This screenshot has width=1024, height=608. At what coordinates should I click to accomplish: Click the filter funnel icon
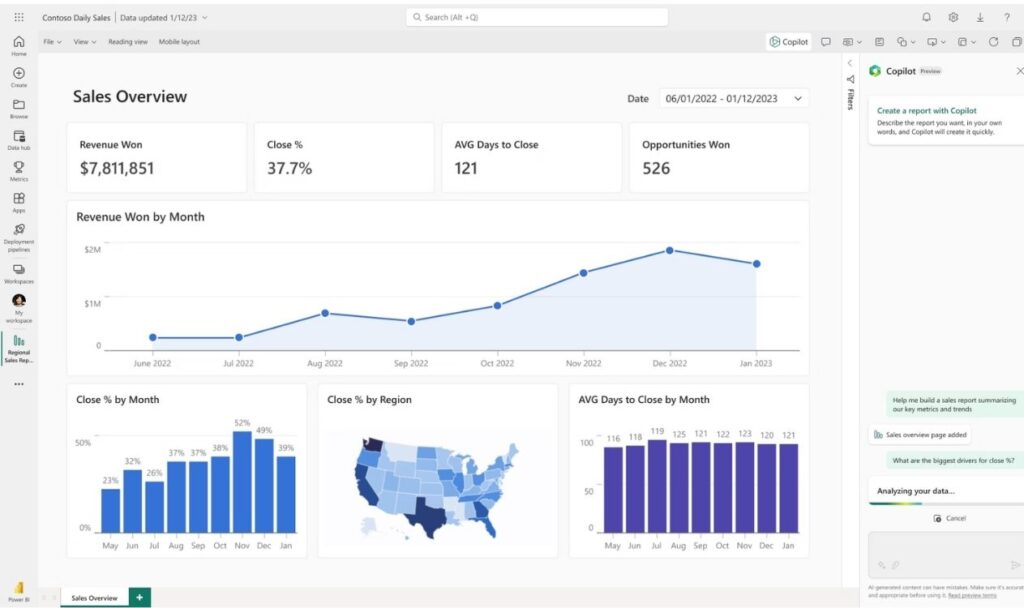point(850,79)
